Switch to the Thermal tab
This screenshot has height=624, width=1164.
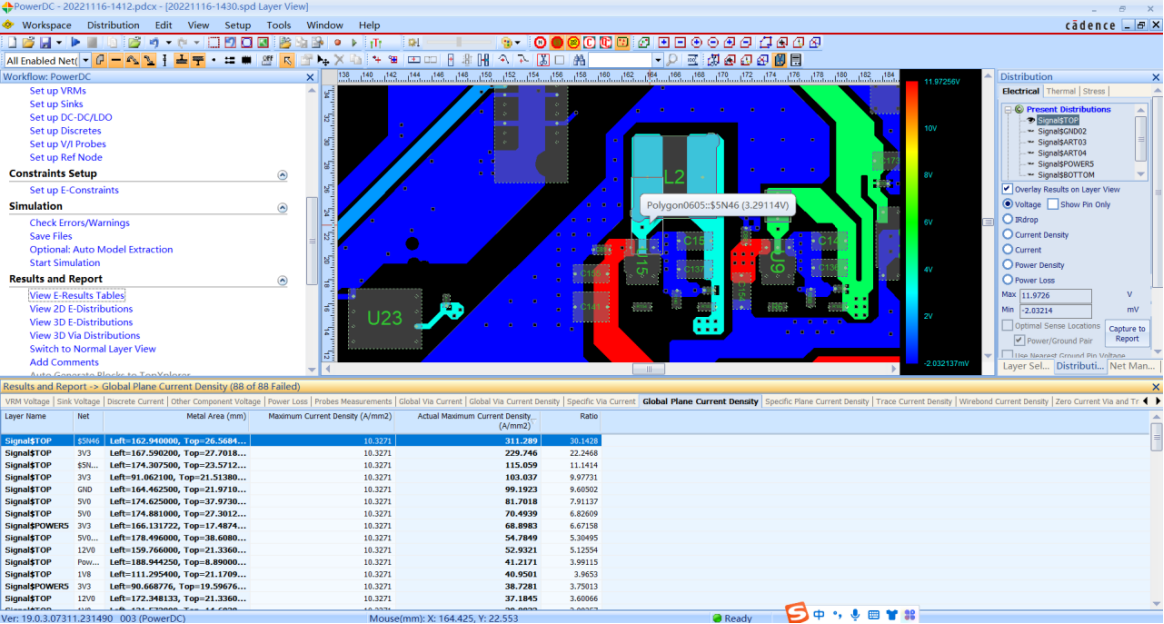1060,91
